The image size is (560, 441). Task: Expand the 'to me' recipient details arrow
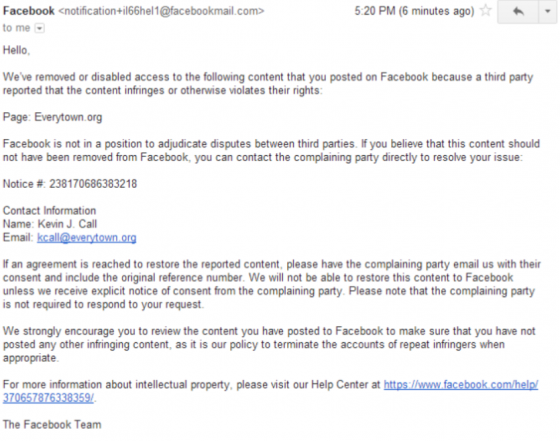pyautogui.click(x=40, y=28)
